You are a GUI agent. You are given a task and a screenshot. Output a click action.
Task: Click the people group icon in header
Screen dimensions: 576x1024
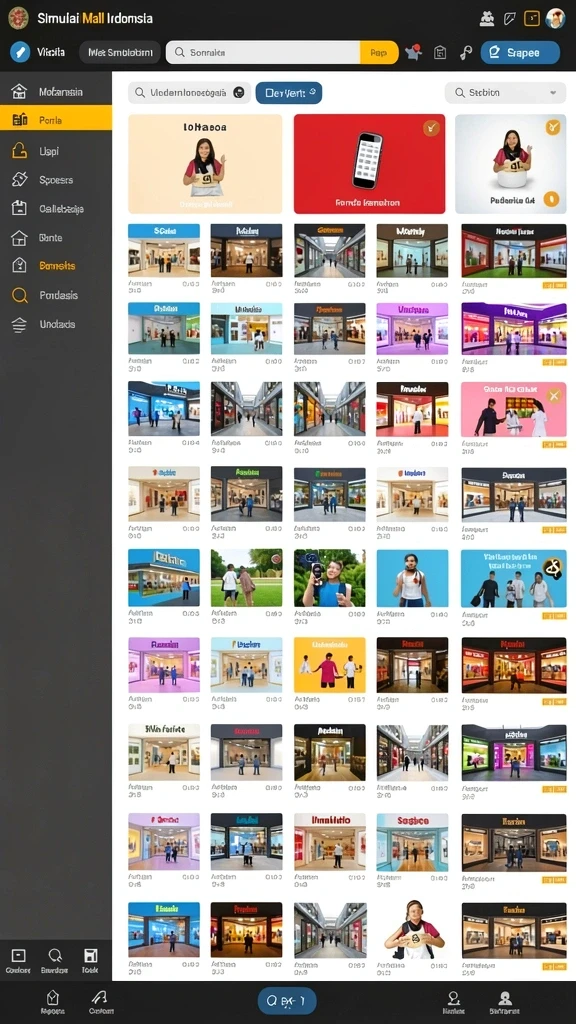tap(487, 18)
